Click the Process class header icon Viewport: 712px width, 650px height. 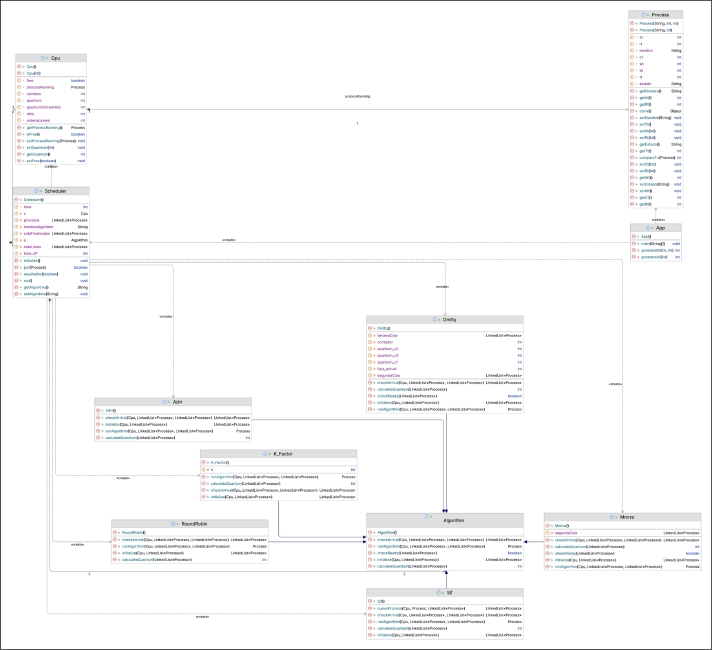click(x=644, y=16)
